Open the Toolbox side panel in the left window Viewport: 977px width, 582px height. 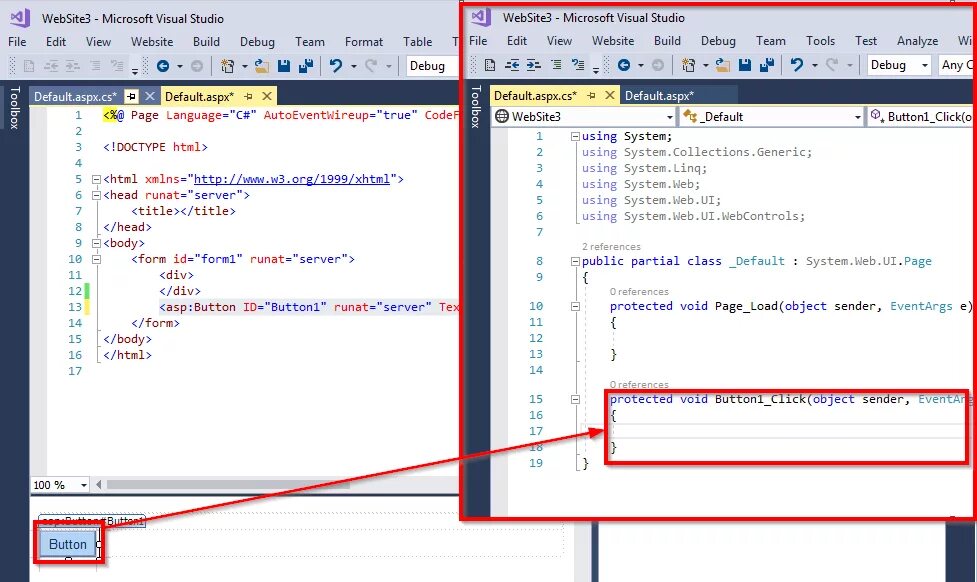coord(14,108)
